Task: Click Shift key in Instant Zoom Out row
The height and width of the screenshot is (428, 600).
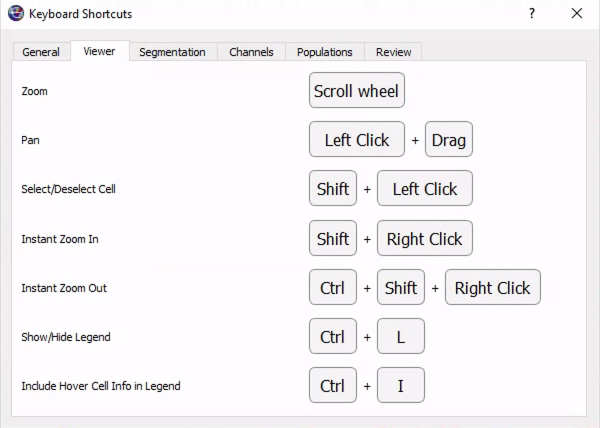Action: (401, 287)
